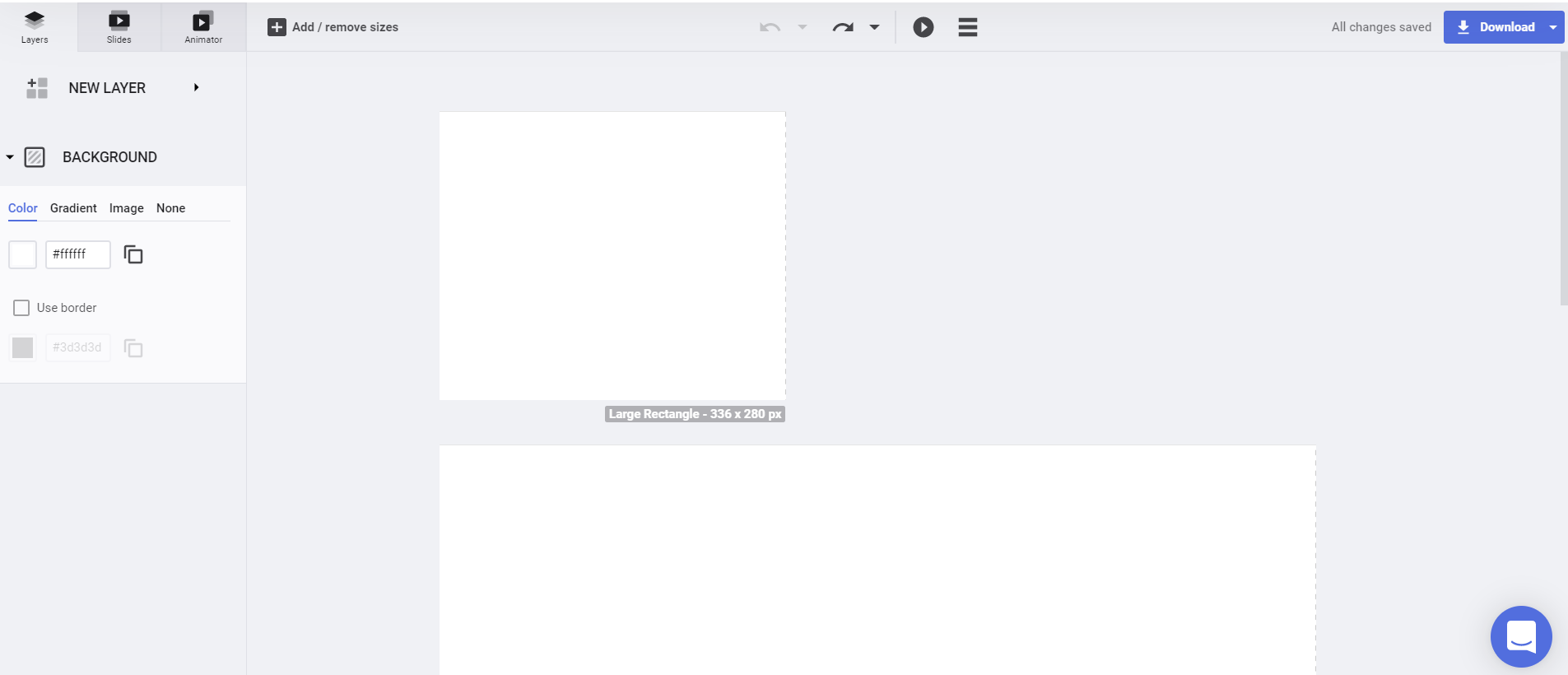Click Add / remove sizes

333,27
